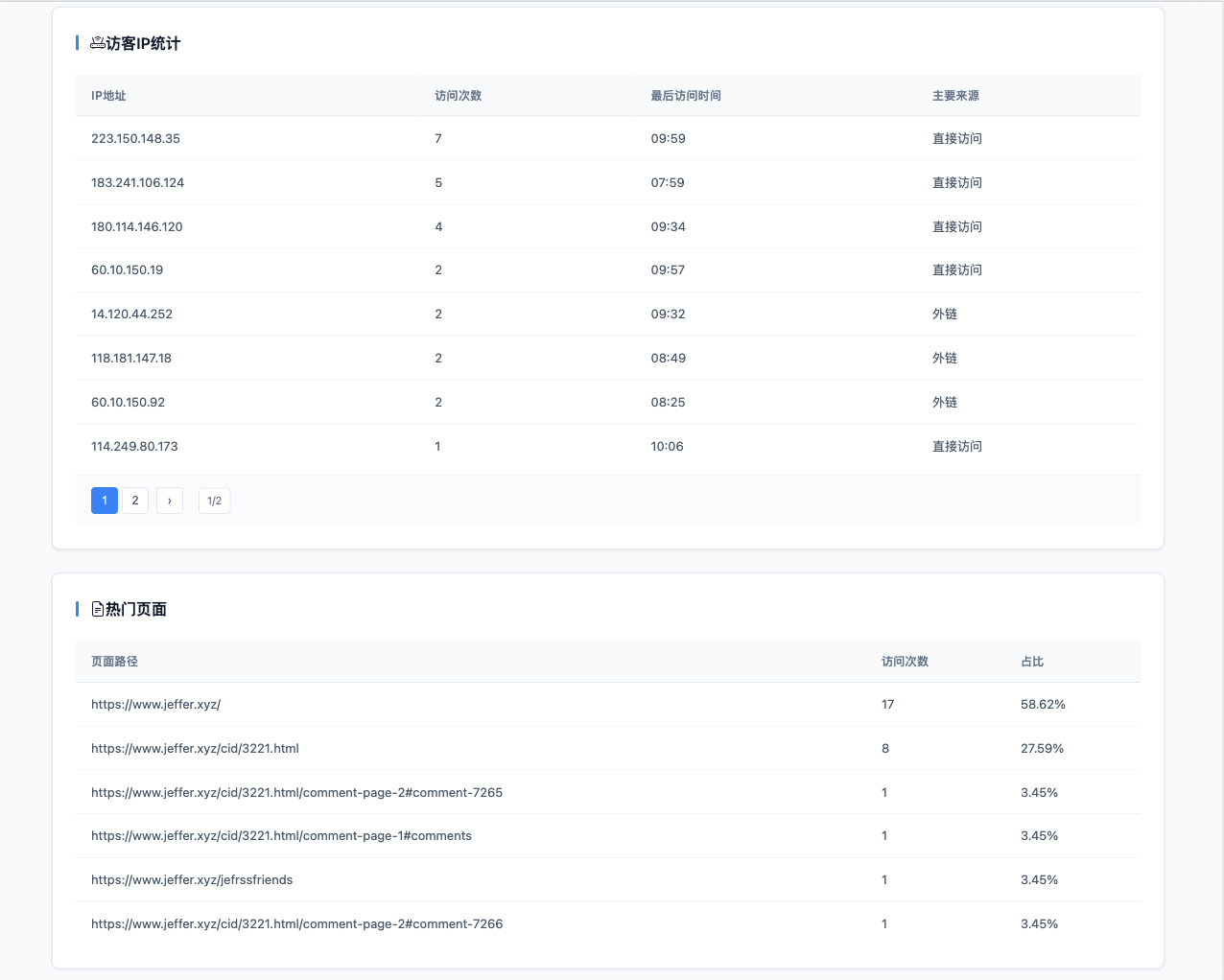This screenshot has width=1224, height=980.
Task: Click the visitor IP statistics header icon
Action: pyautogui.click(x=97, y=43)
